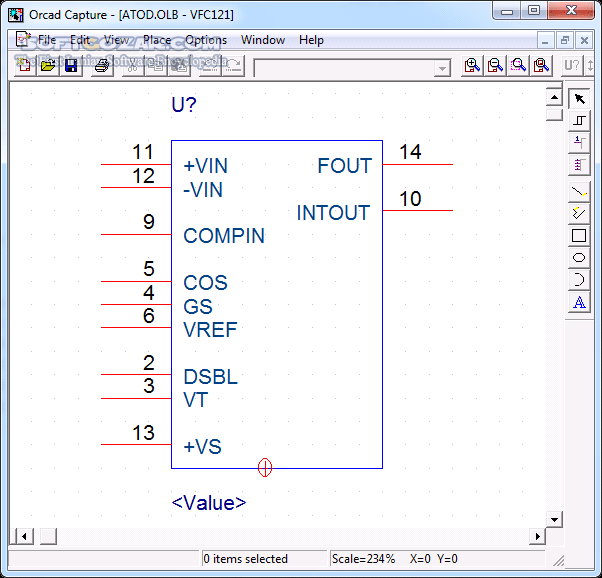Image resolution: width=602 pixels, height=578 pixels.
Task: Select the Text tool
Action: click(x=579, y=303)
